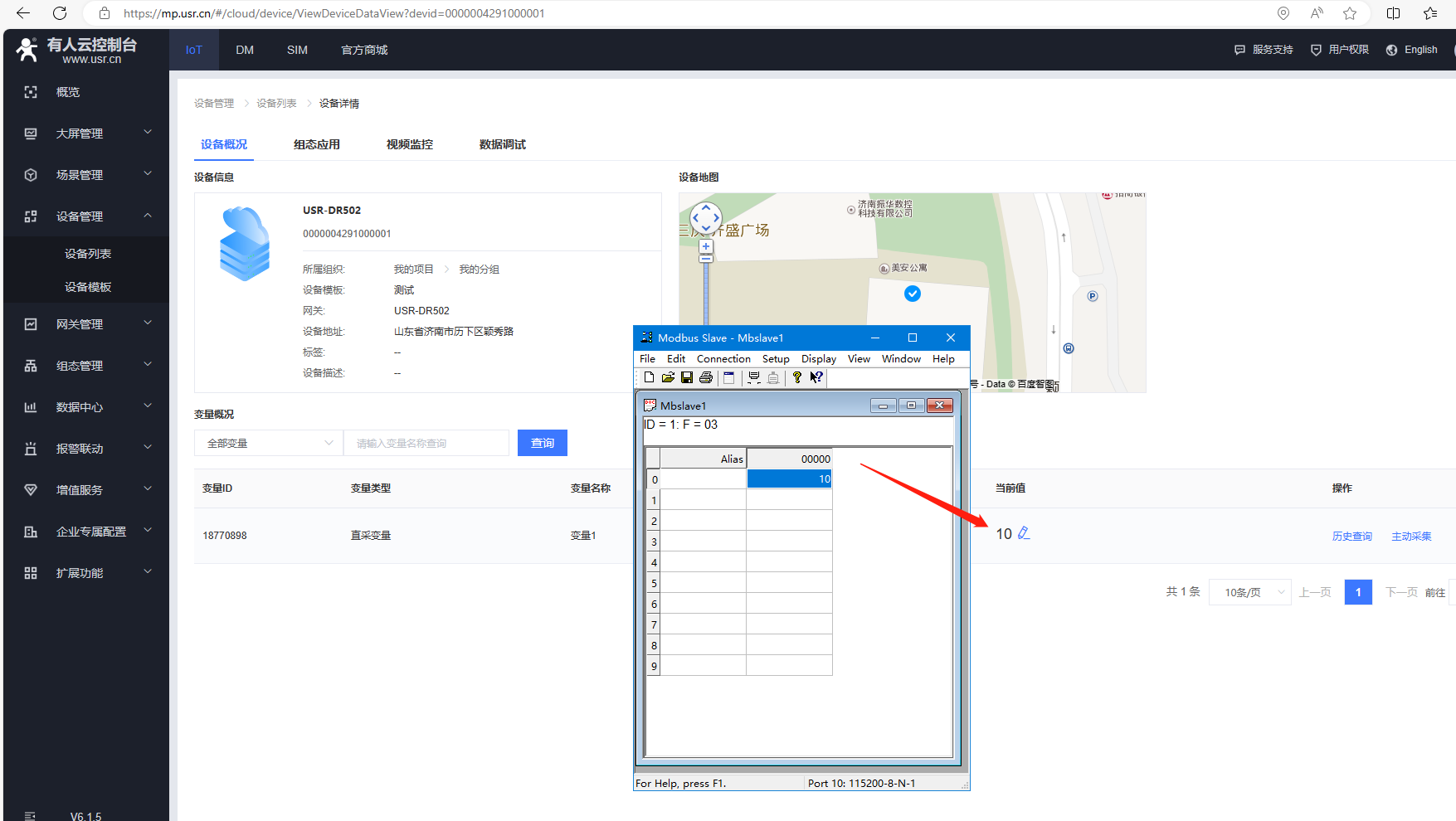The height and width of the screenshot is (821, 1456).
Task: Click the Save icon in Modbus Slave toolbar
Action: (687, 377)
